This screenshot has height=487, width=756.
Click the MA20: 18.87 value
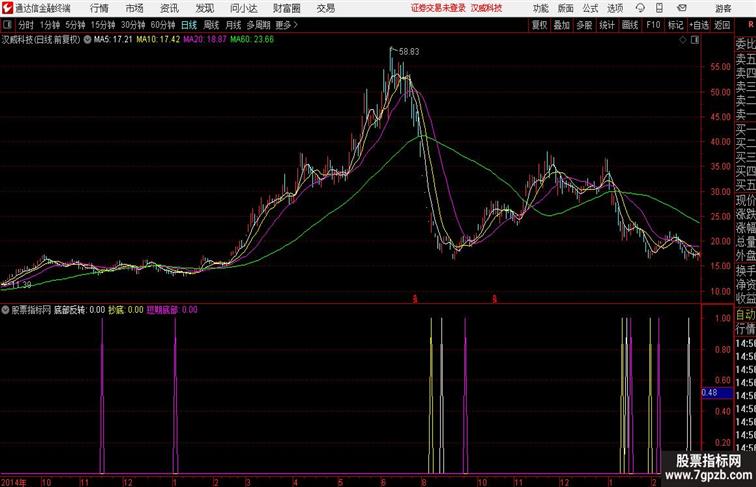[204, 40]
